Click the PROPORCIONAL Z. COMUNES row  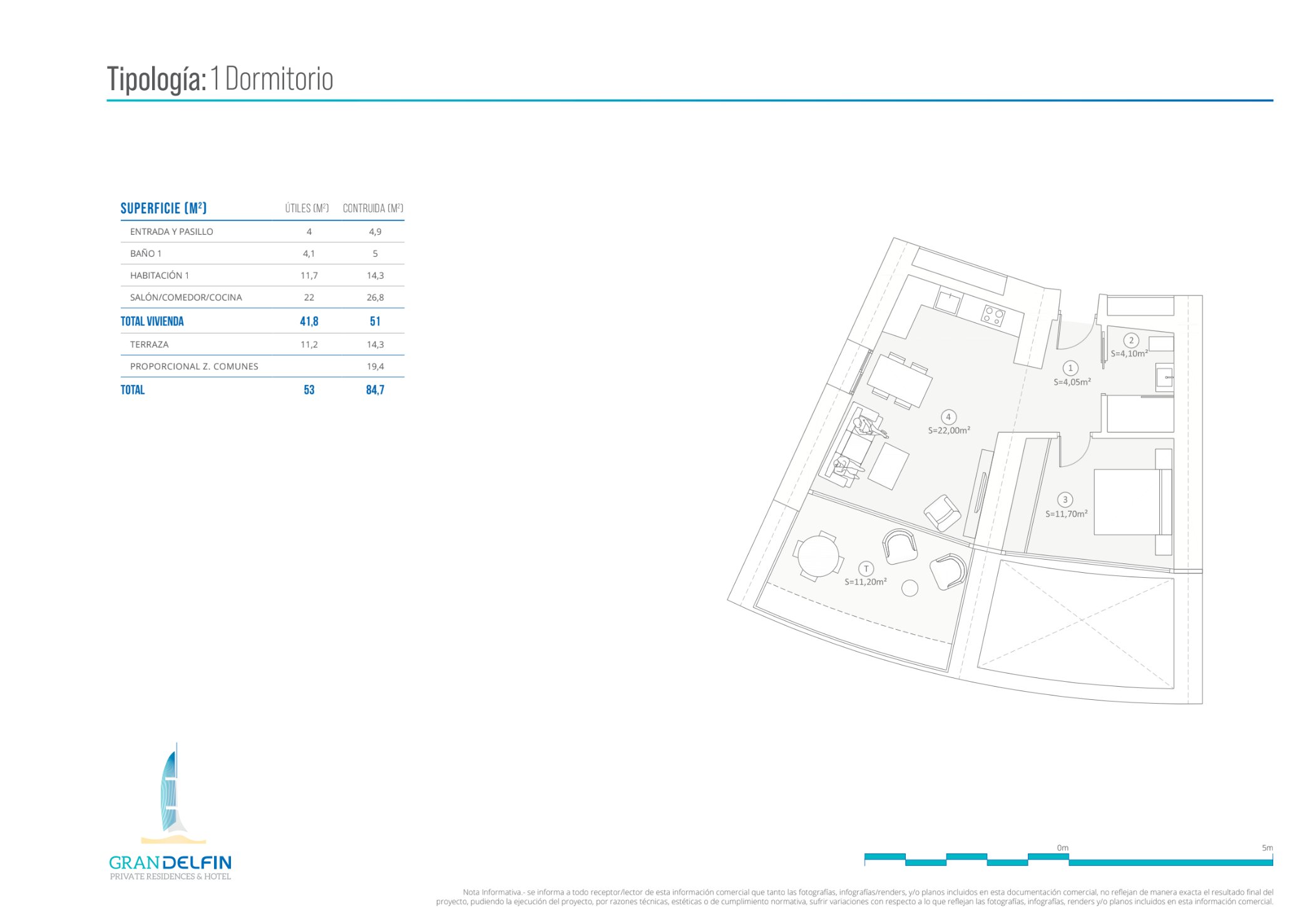[194, 366]
